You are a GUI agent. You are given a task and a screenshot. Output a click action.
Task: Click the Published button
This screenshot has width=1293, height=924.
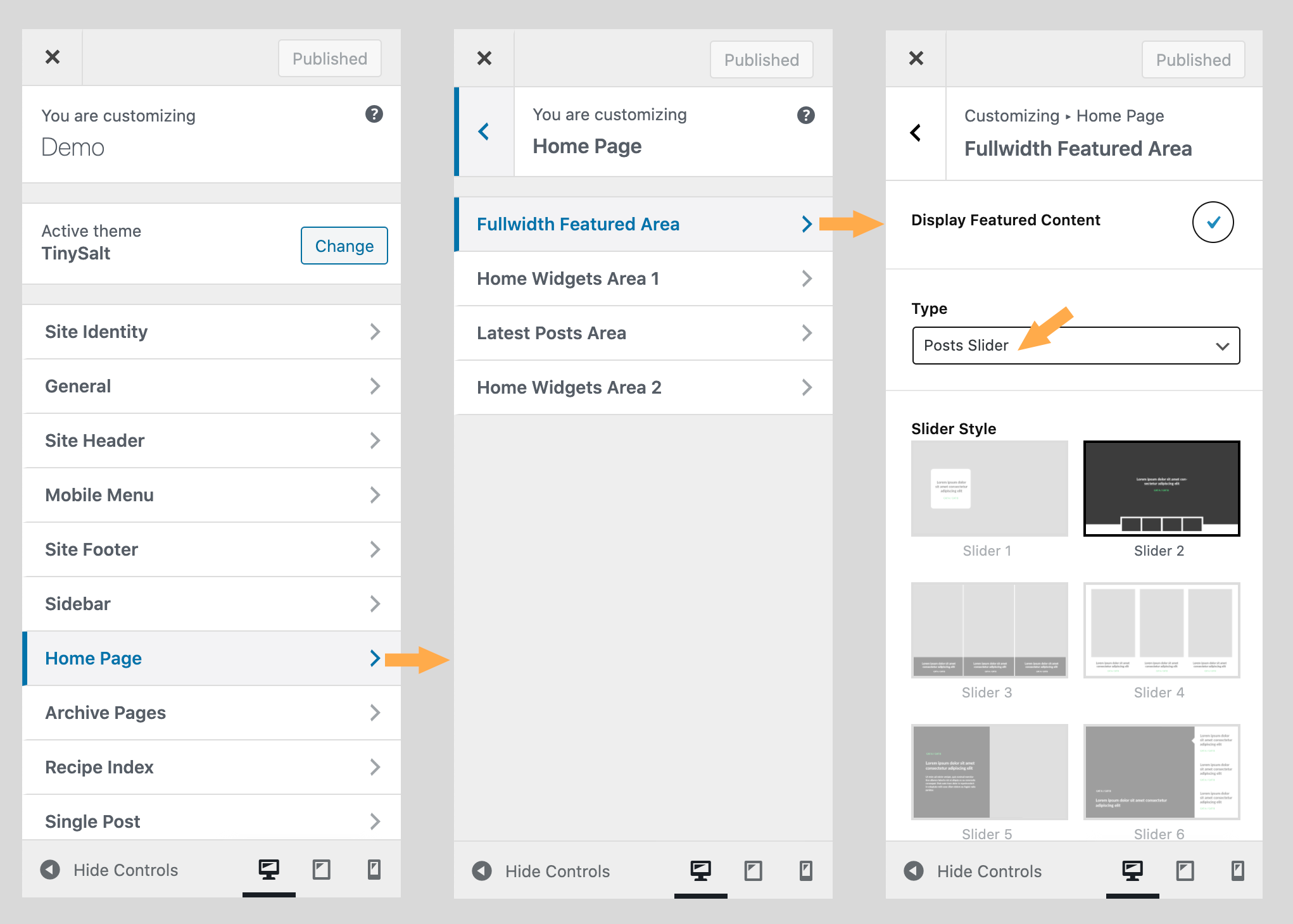(329, 58)
